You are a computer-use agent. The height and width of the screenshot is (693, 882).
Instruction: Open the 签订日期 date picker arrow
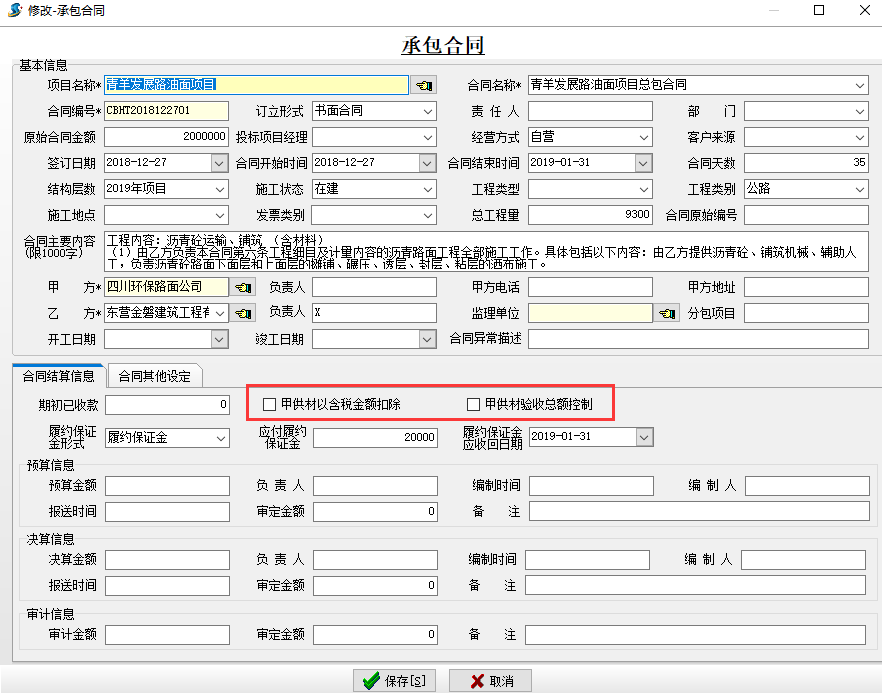coord(219,163)
